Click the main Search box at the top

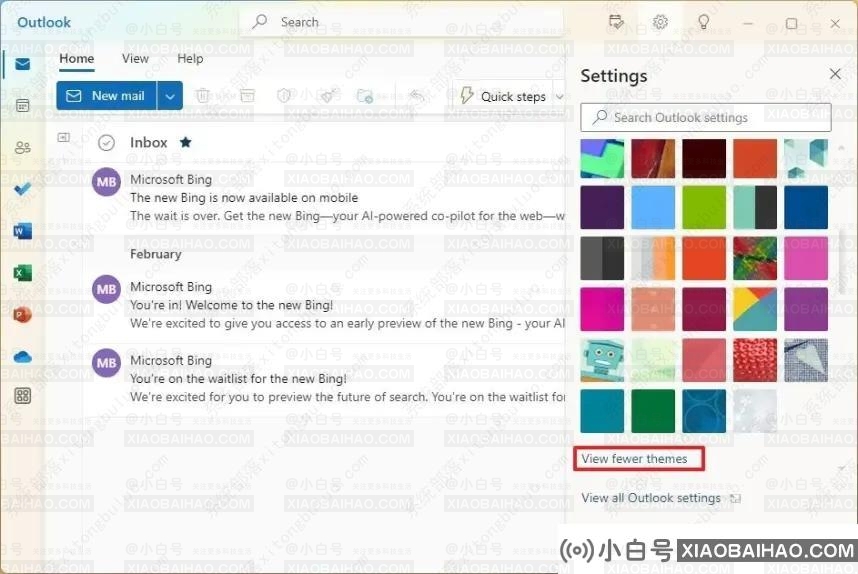(402, 22)
